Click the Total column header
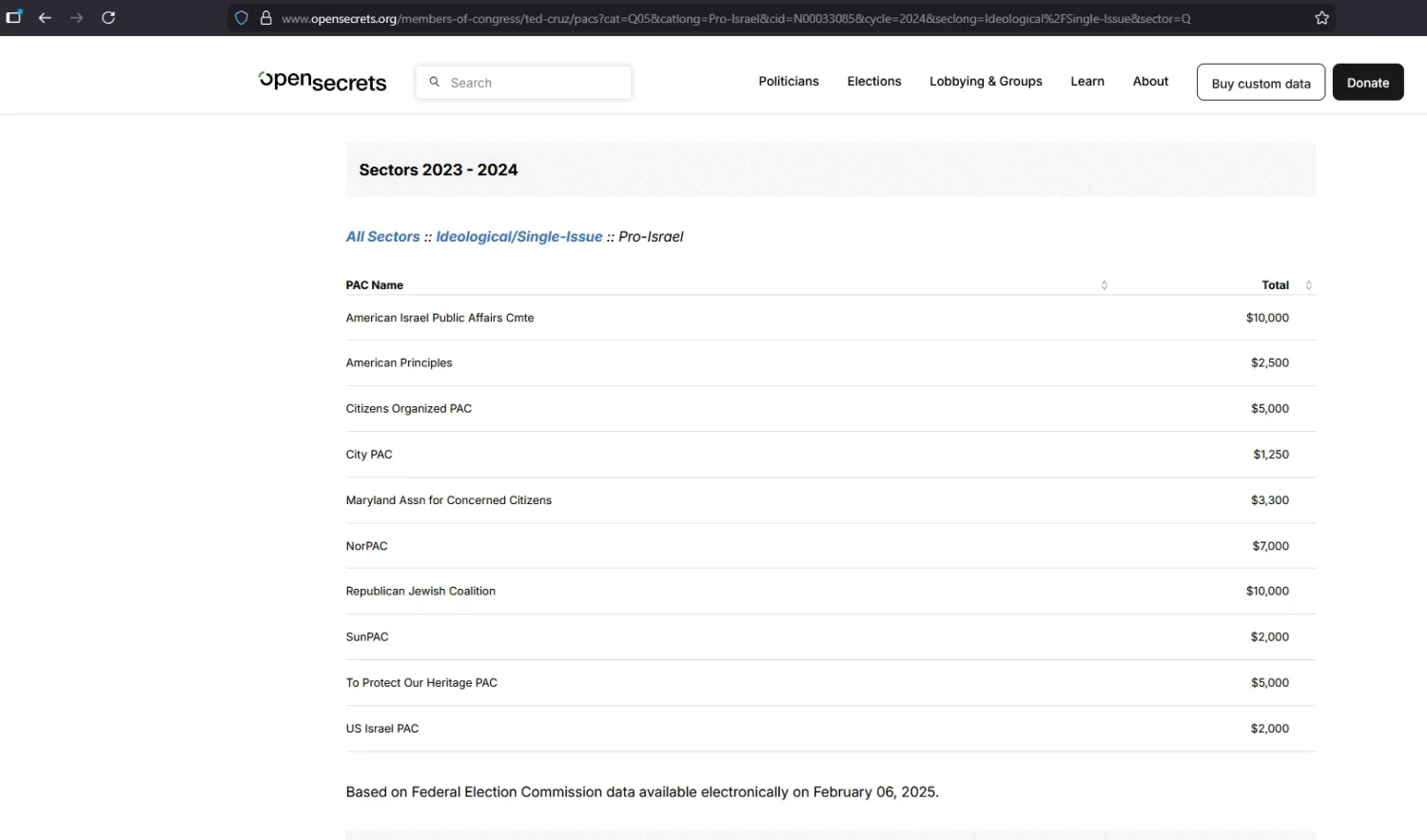 pos(1275,285)
